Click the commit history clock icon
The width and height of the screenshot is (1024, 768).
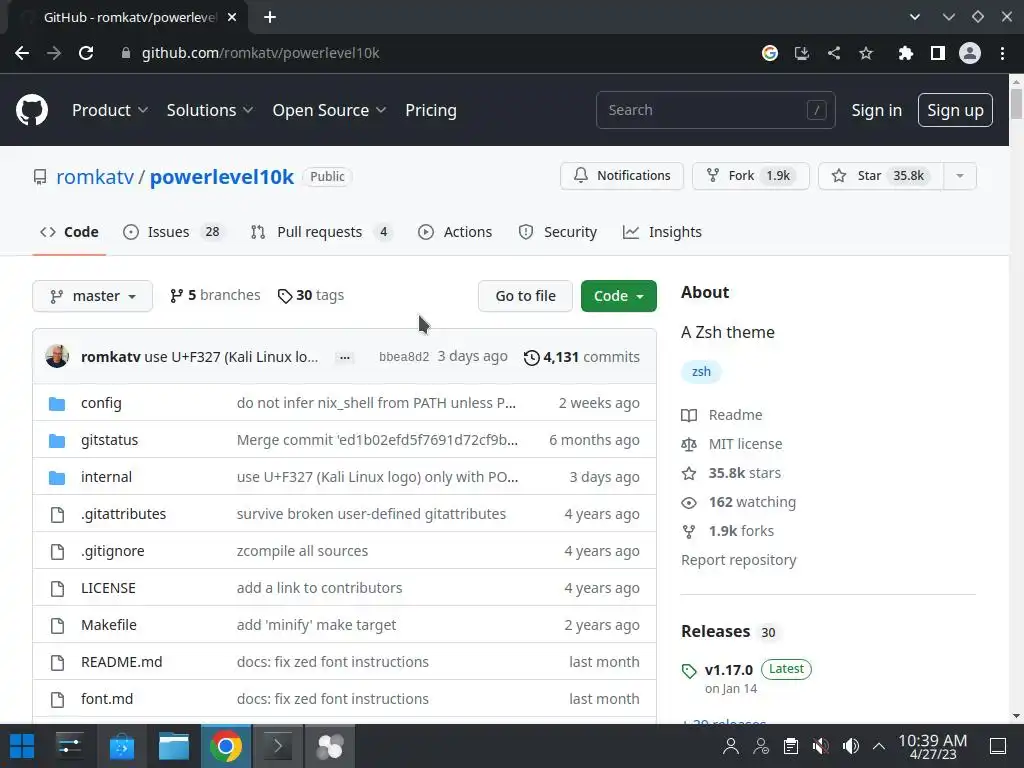[532, 357]
